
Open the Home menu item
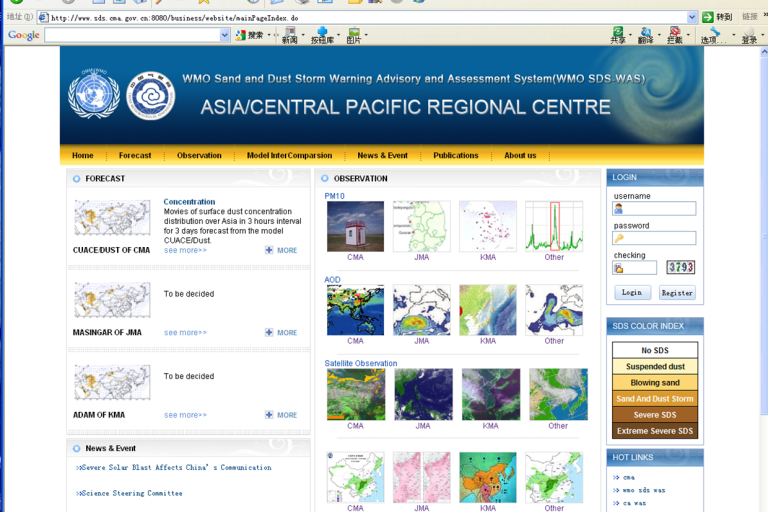tap(82, 155)
